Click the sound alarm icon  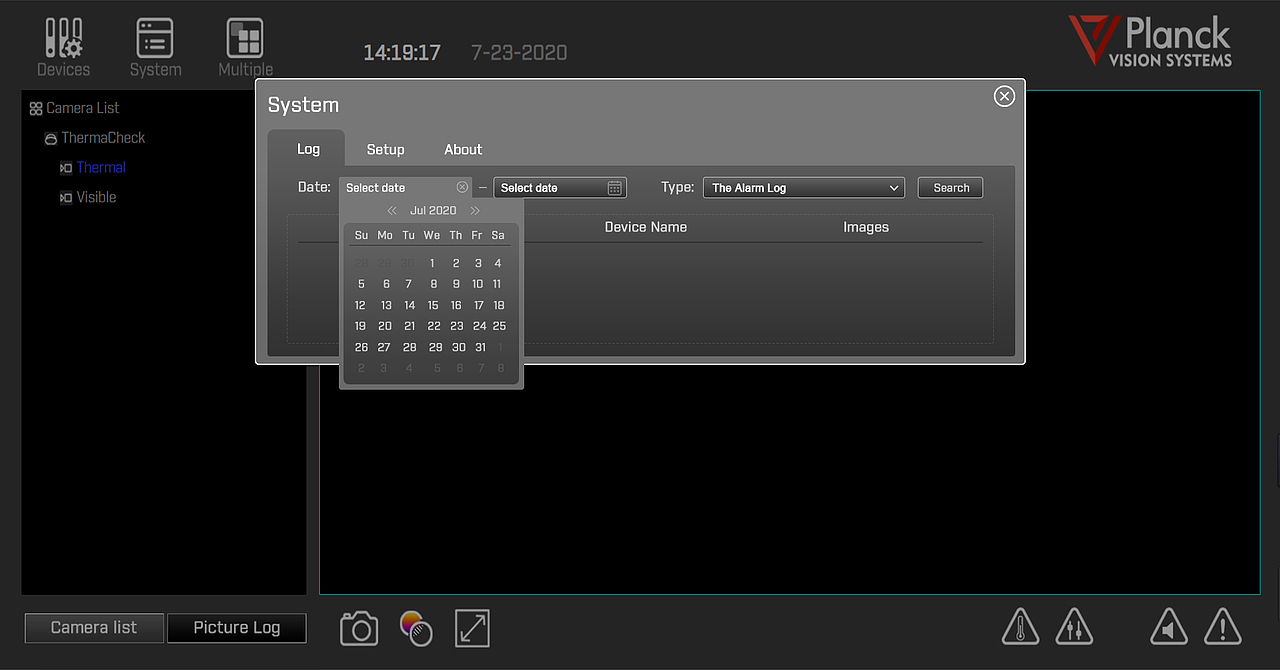click(1168, 627)
